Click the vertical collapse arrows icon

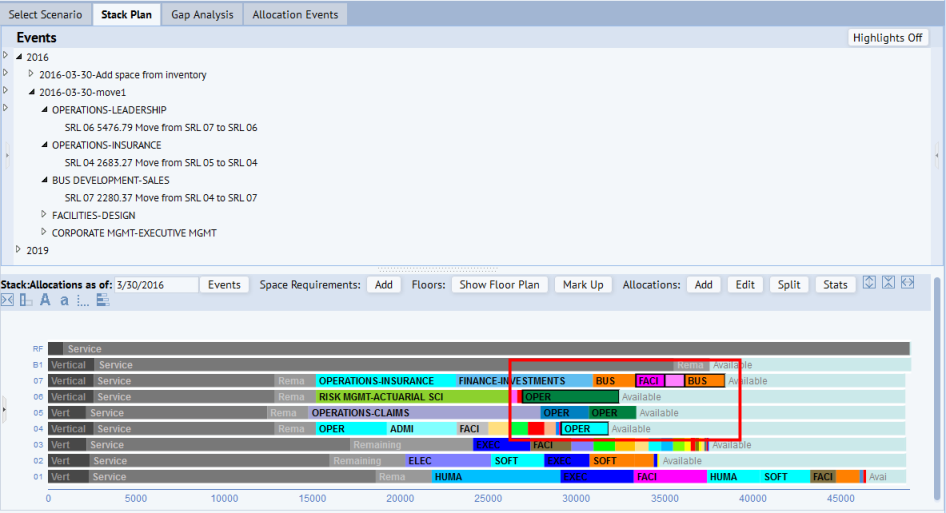click(x=888, y=282)
